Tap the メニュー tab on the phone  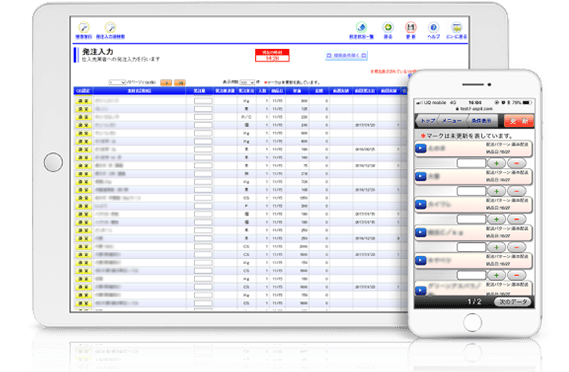pyautogui.click(x=451, y=121)
